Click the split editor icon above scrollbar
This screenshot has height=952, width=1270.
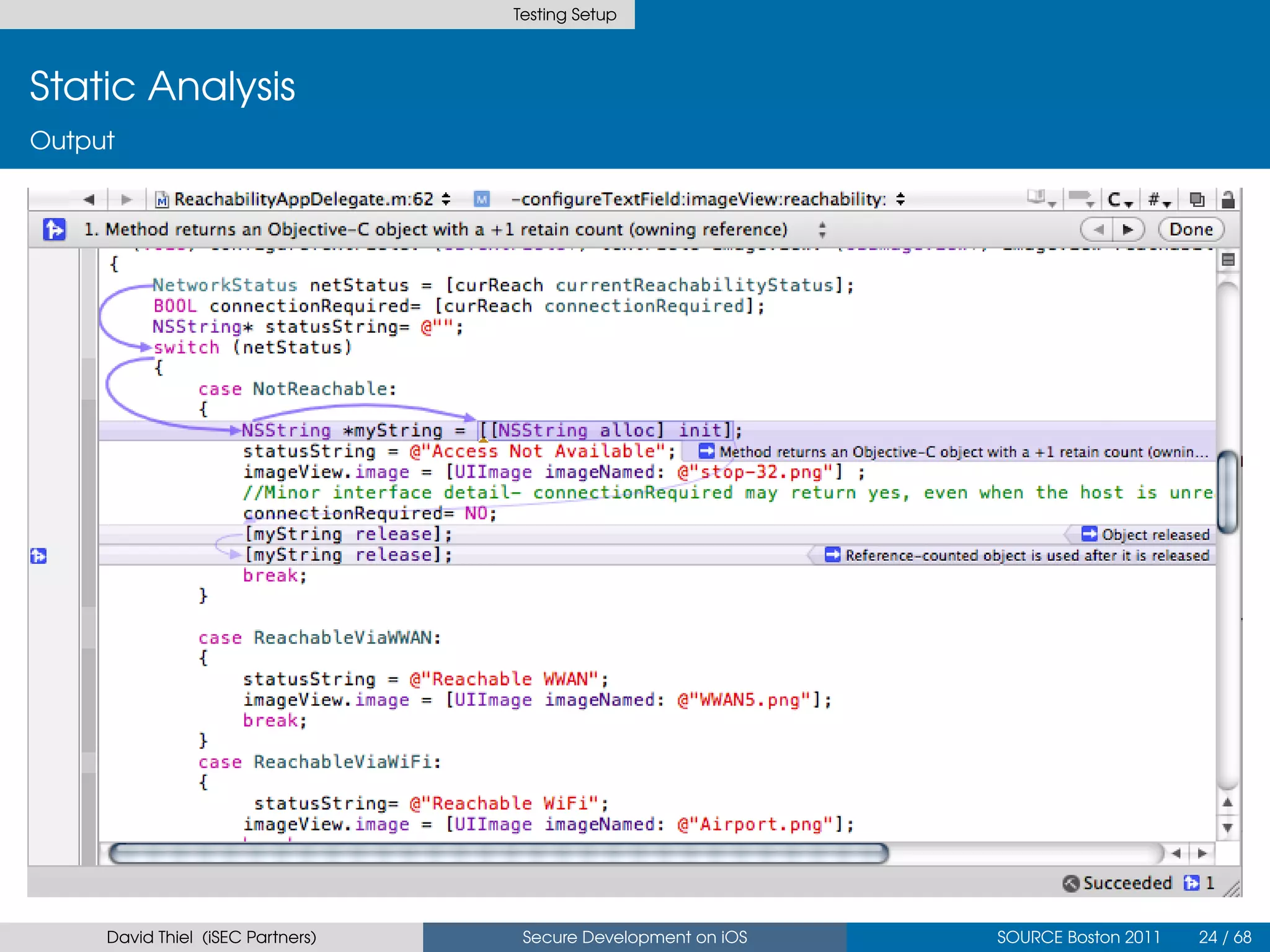pos(1228,260)
